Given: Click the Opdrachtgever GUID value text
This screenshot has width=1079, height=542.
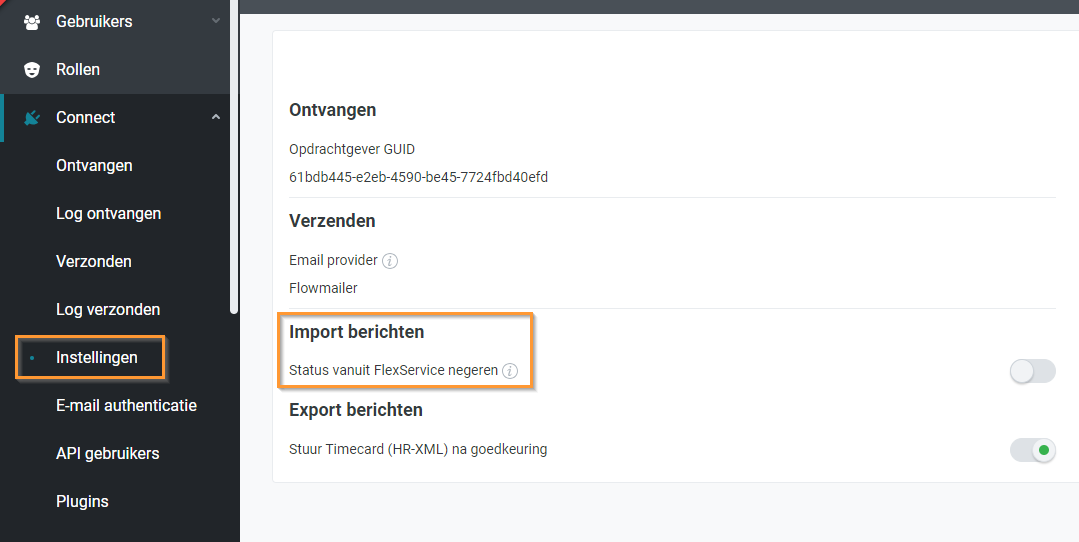Looking at the screenshot, I should click(x=418, y=178).
